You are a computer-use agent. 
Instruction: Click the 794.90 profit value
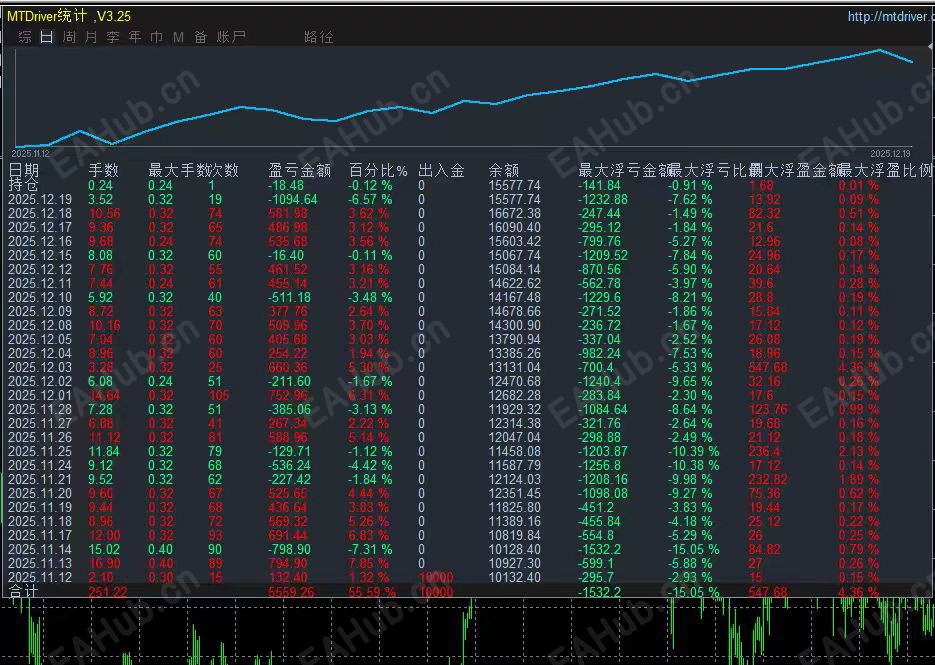(x=289, y=564)
